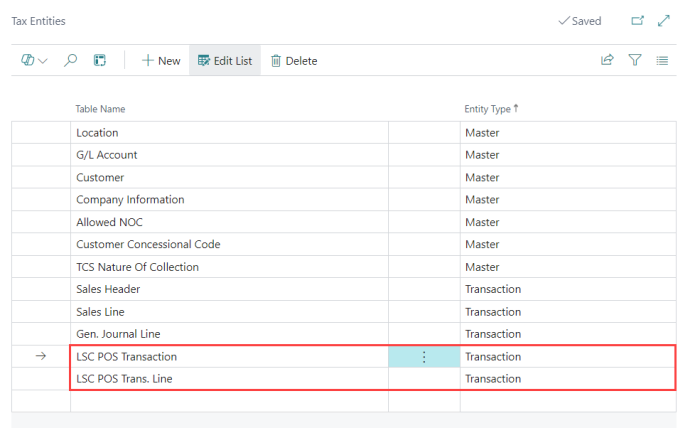This screenshot has width=700, height=428.
Task: Create a New tax entity
Action: (x=161, y=61)
